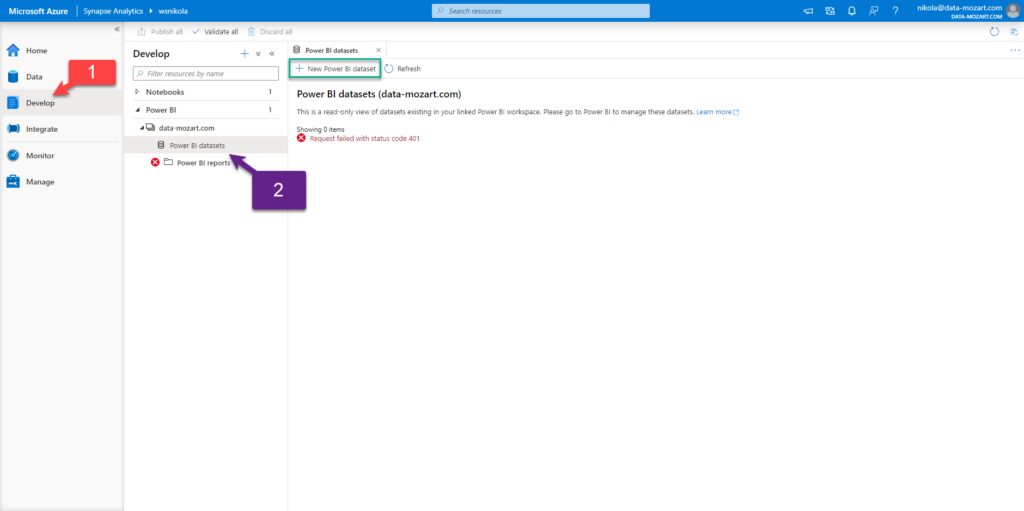Click Synapse Analytics breadcrumb
Viewport: 1024px width, 511px height.
point(113,11)
